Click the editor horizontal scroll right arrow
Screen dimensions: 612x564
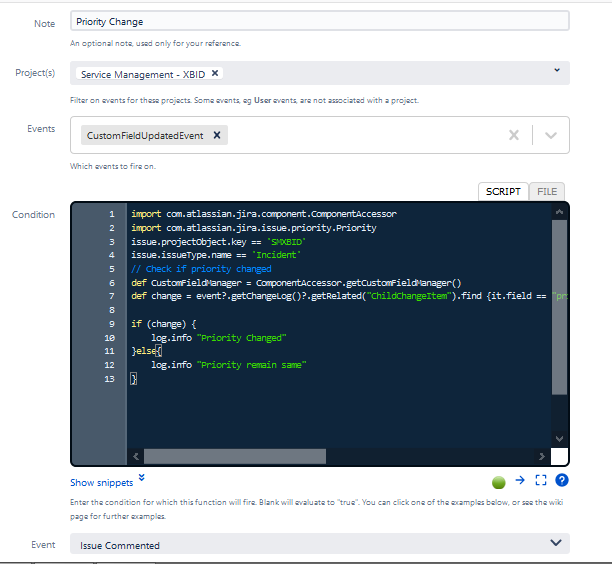541,456
